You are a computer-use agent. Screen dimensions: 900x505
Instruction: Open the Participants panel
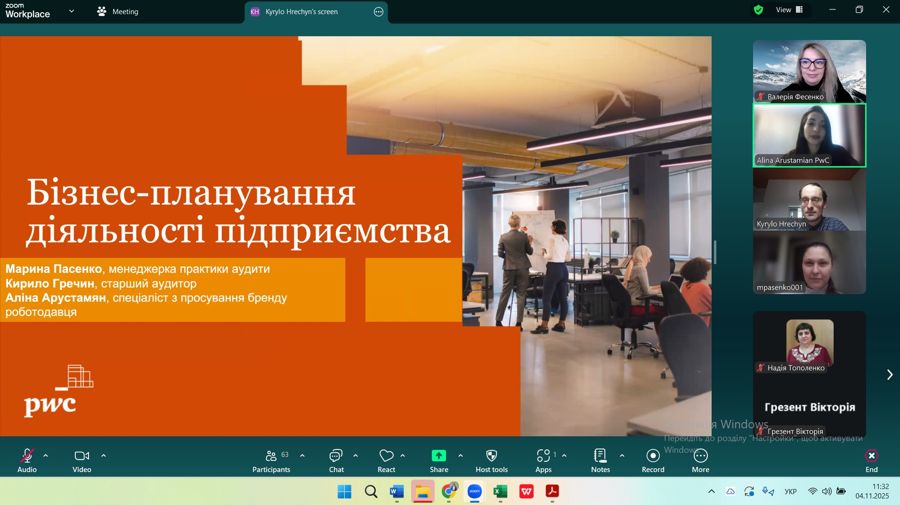(271, 457)
